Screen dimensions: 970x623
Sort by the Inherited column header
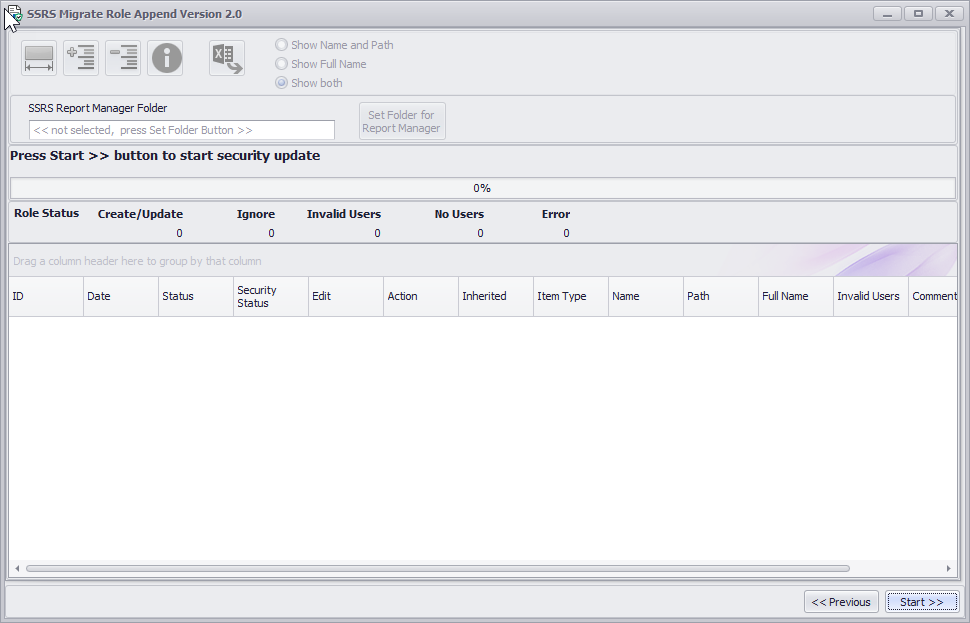point(496,296)
